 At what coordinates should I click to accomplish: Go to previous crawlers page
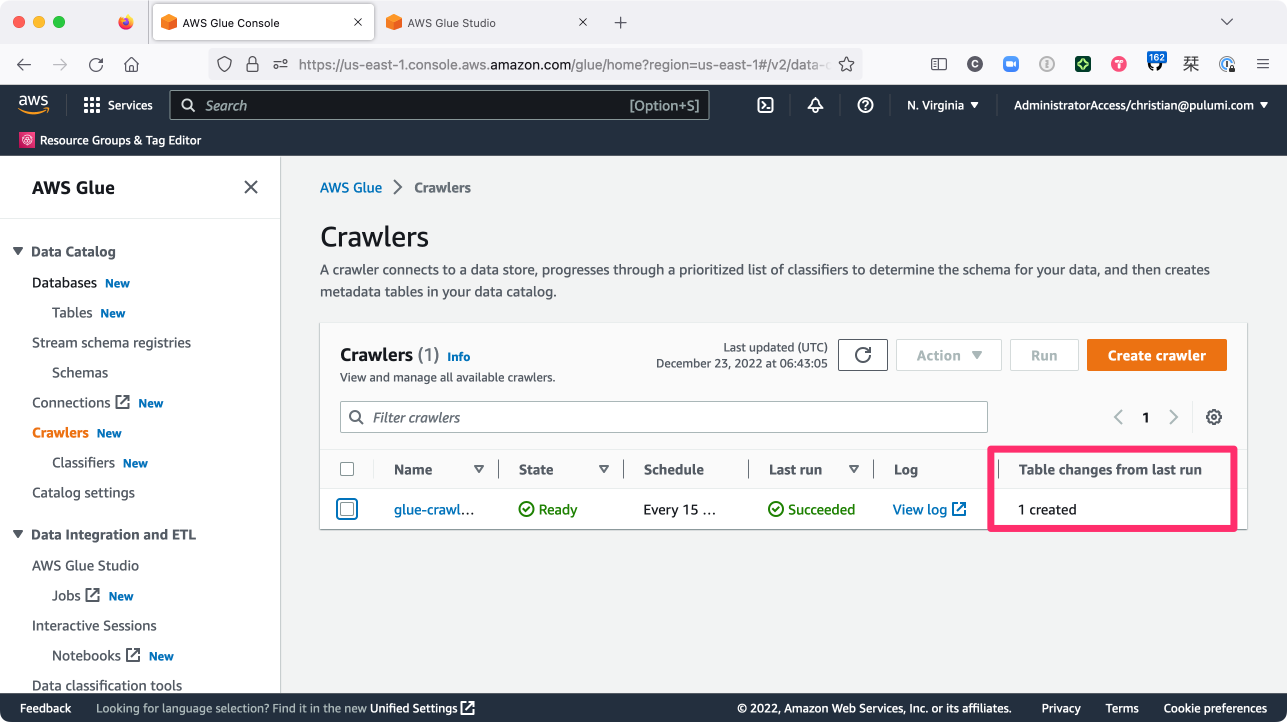pyautogui.click(x=1118, y=417)
